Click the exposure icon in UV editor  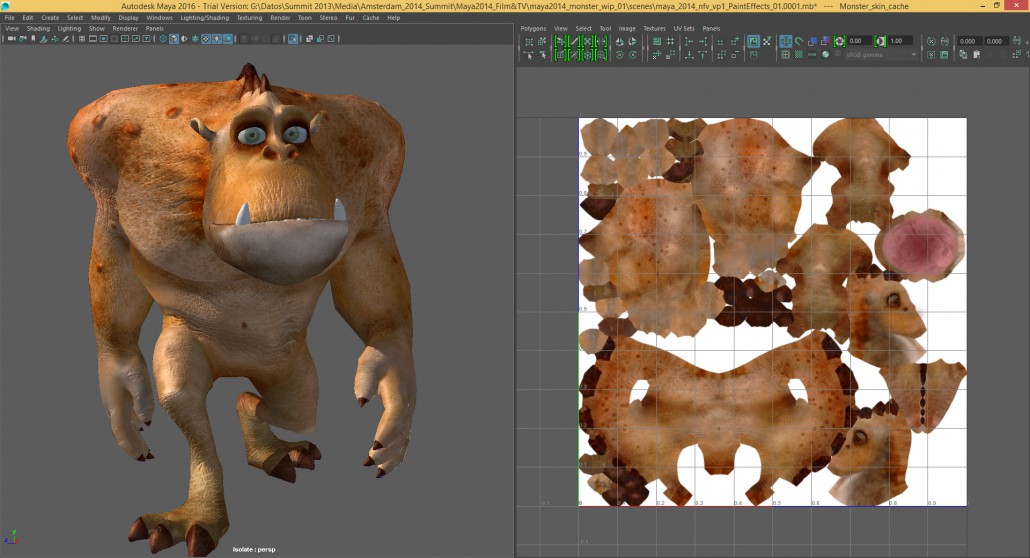[840, 42]
